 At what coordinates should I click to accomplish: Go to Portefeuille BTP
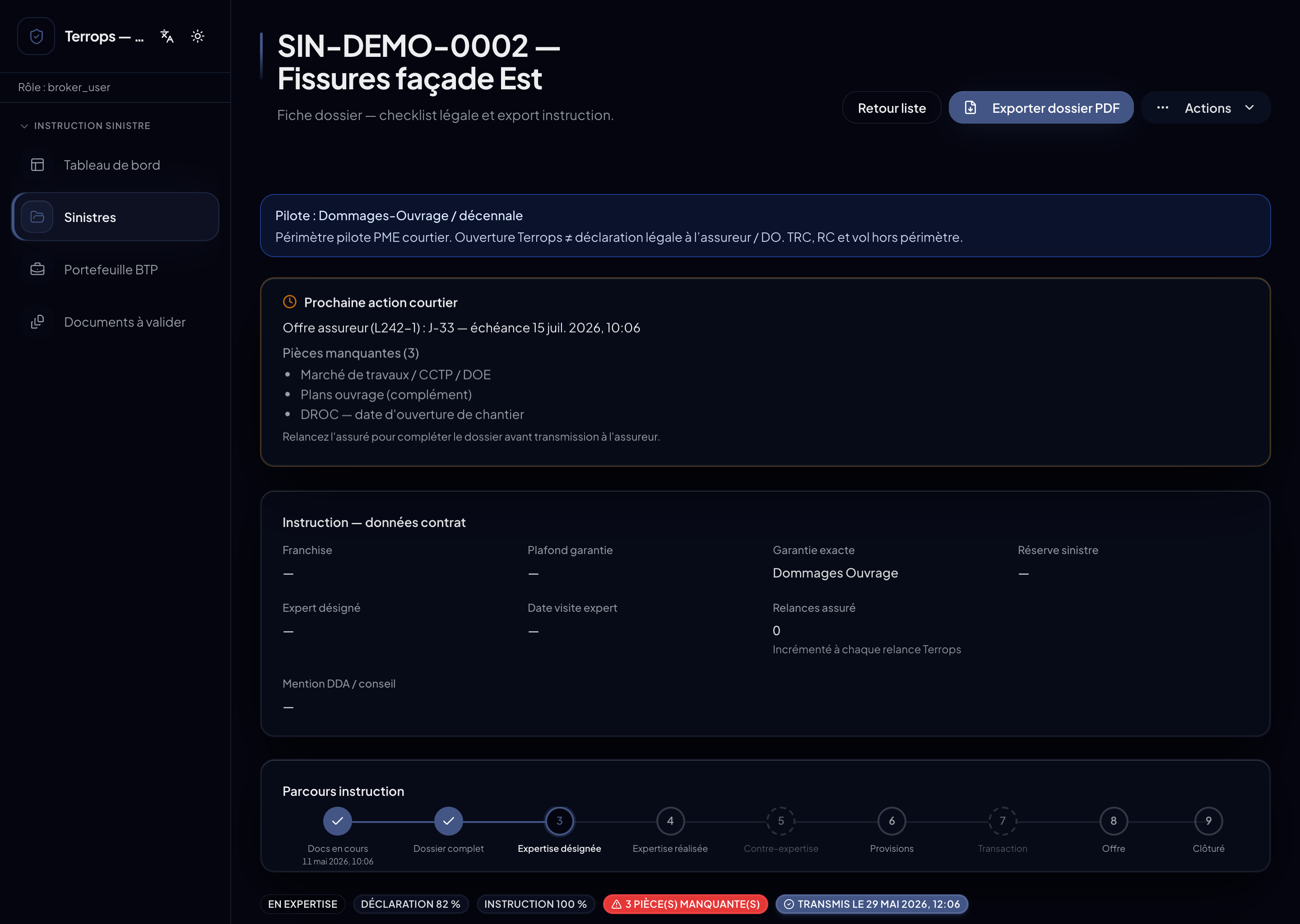click(x=116, y=270)
